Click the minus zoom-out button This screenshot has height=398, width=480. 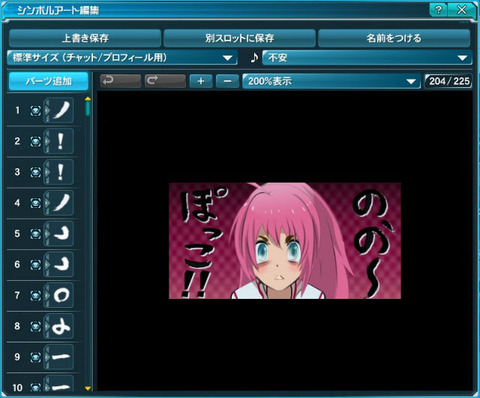[227, 81]
